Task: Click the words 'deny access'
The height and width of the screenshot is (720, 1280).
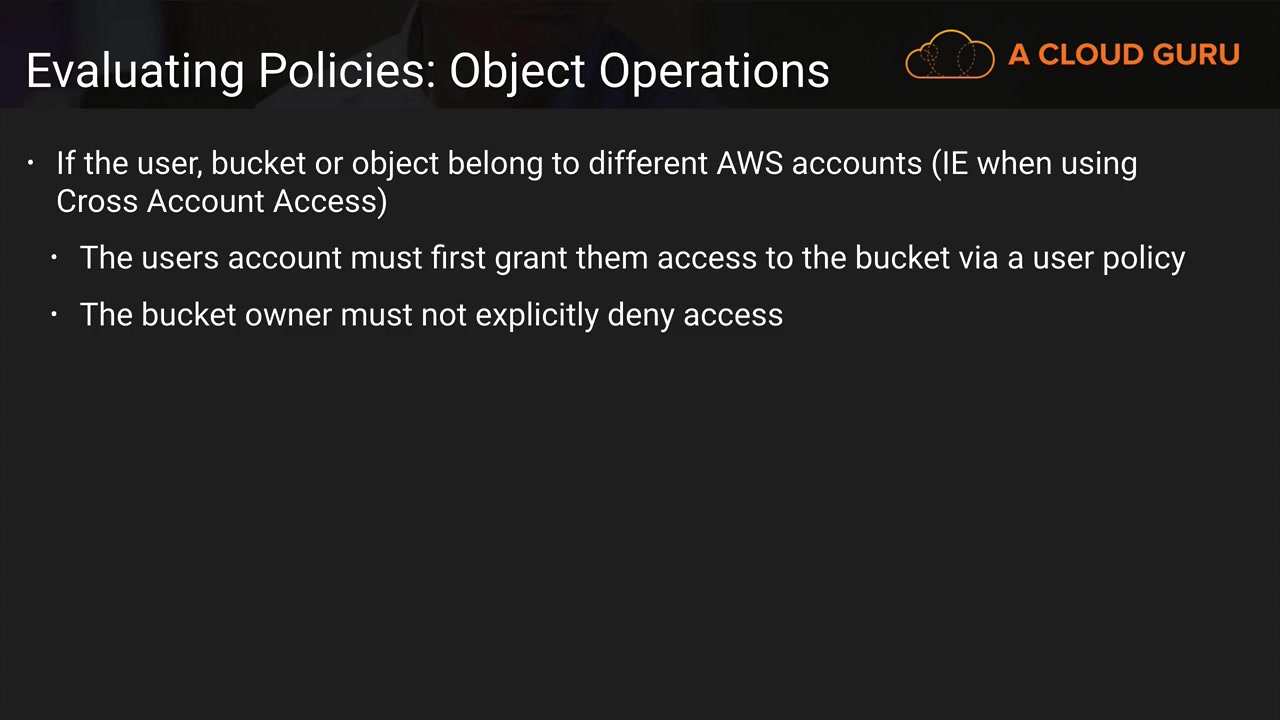Action: pyautogui.click(x=695, y=315)
